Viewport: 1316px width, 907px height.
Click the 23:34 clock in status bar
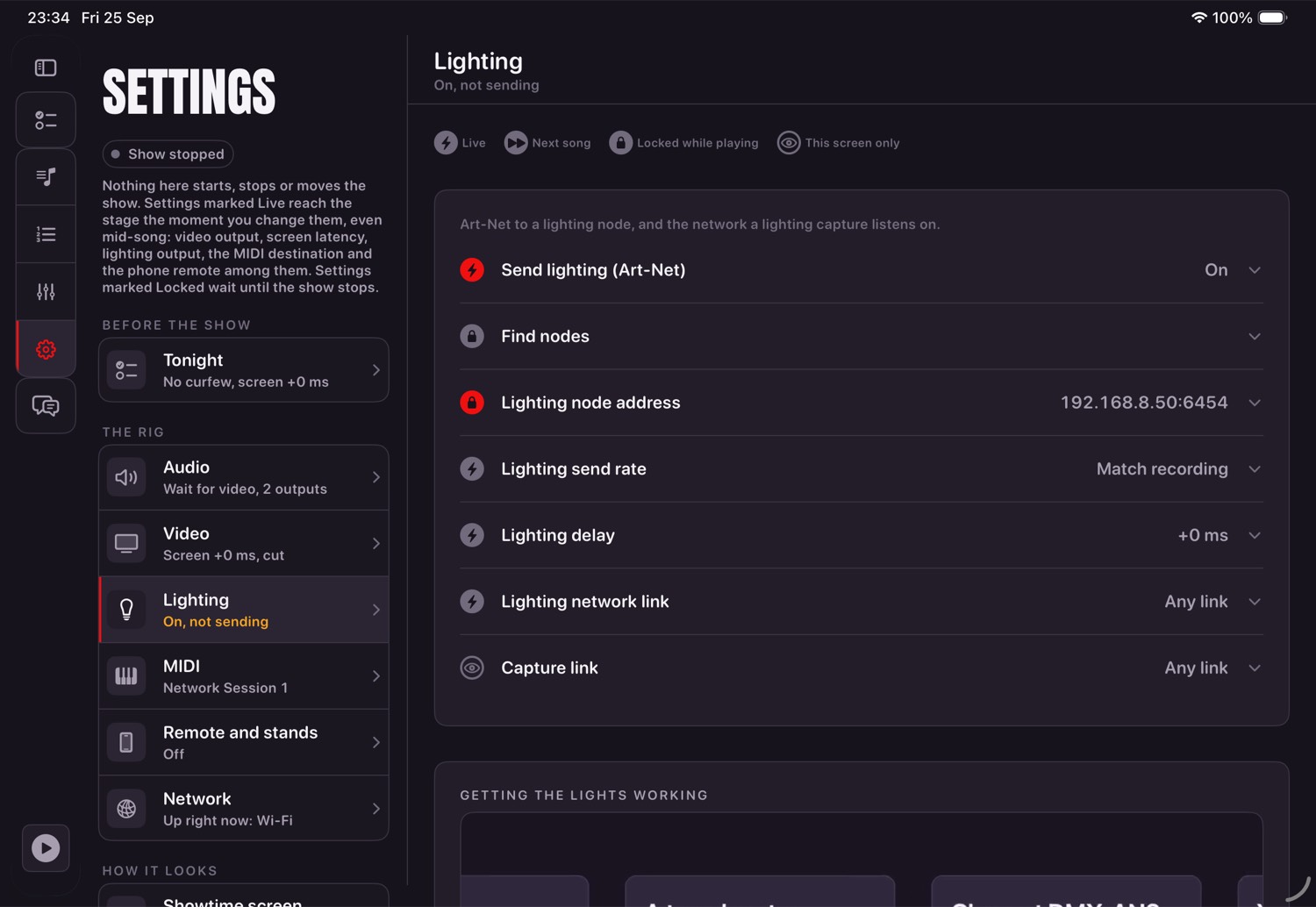[48, 18]
